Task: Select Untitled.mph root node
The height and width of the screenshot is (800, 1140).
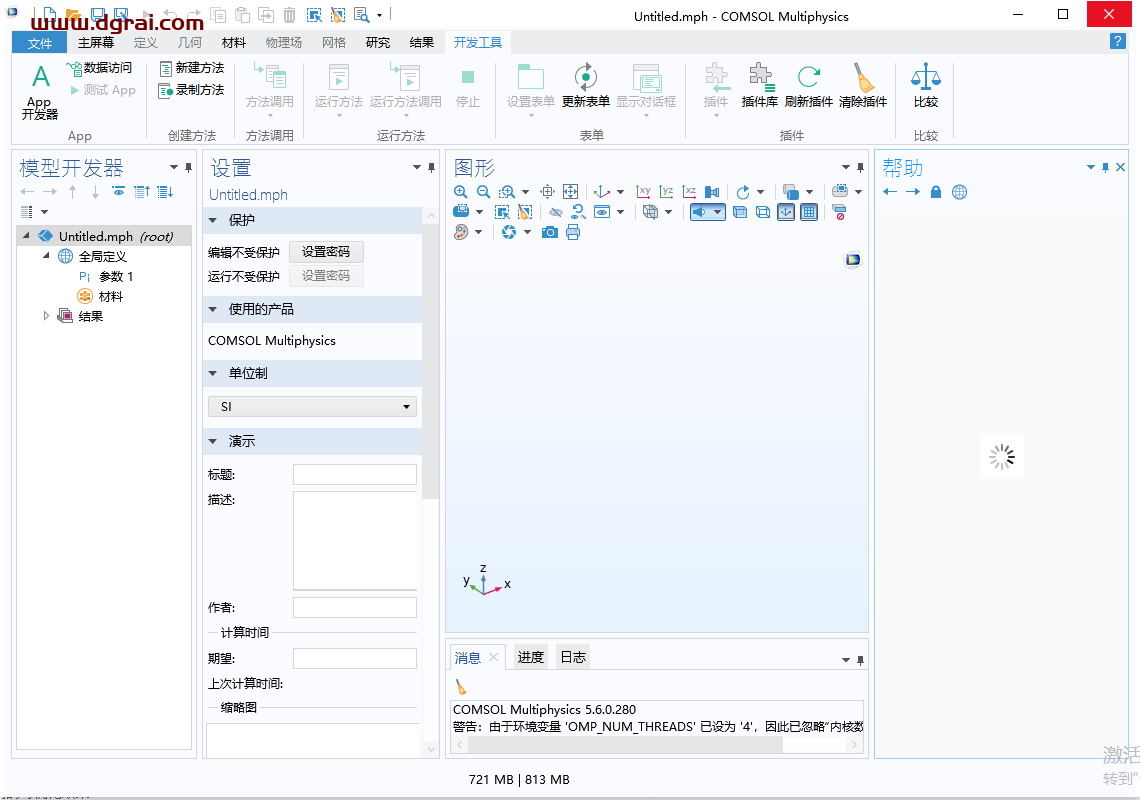Action: pyautogui.click(x=106, y=236)
